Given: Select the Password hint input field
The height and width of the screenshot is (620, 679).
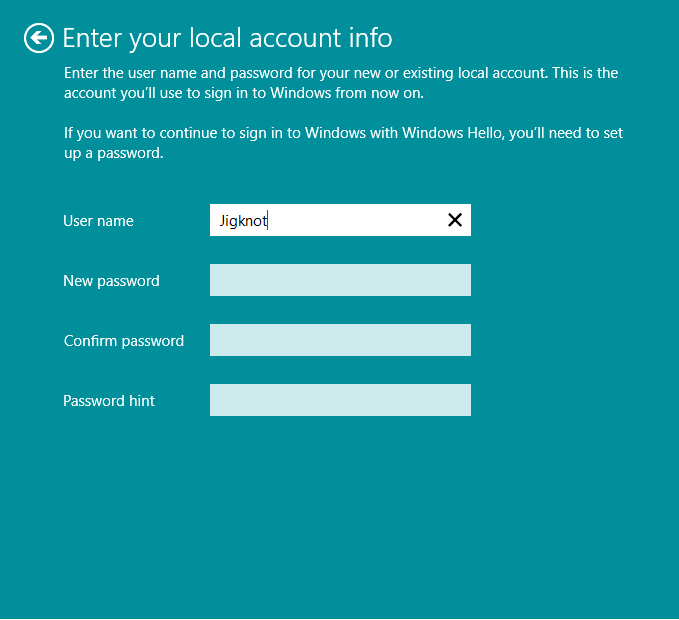Looking at the screenshot, I should 340,400.
